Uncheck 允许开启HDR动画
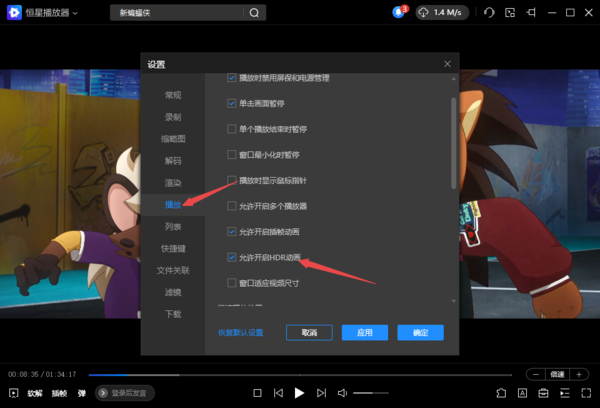This screenshot has width=600, height=408. point(232,257)
